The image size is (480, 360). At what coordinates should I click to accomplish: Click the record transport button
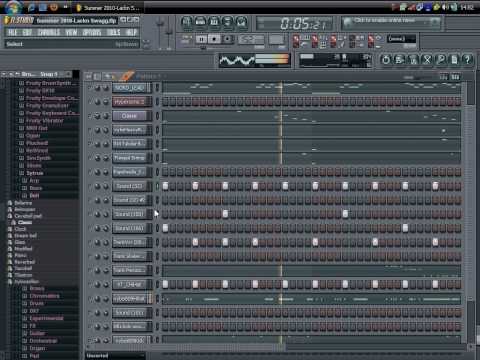coord(227,39)
